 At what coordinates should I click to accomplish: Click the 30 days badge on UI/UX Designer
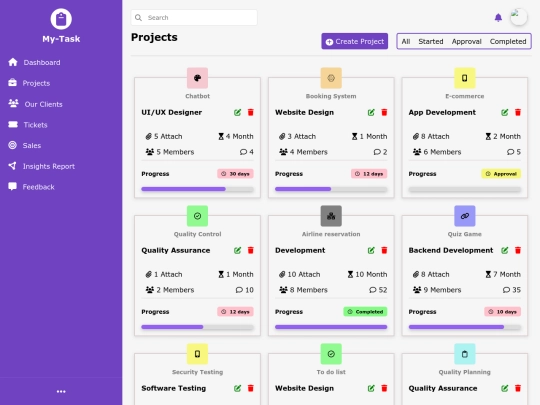[236, 174]
